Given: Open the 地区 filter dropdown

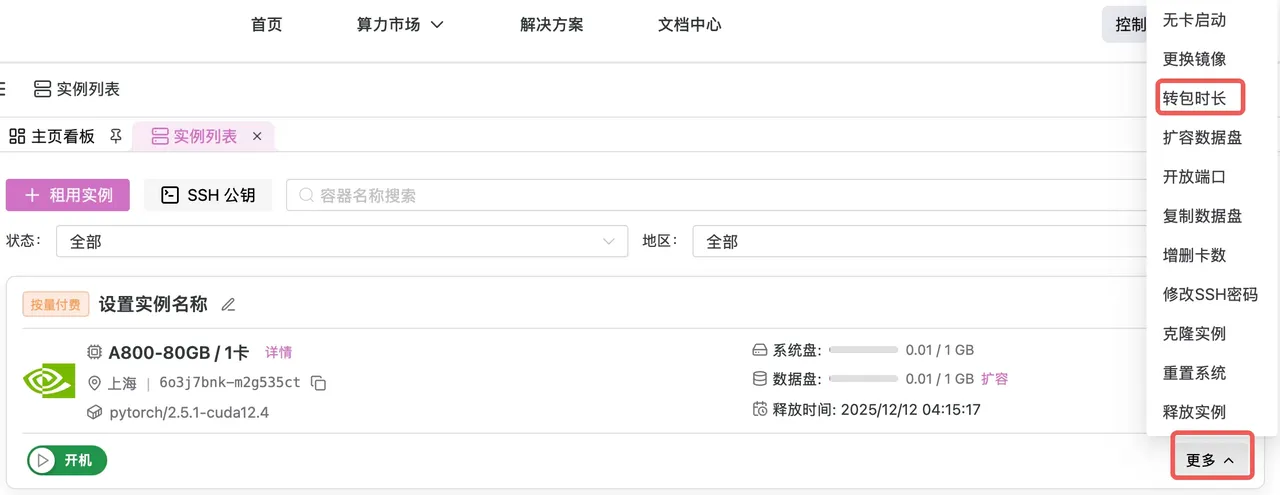Looking at the screenshot, I should point(920,241).
